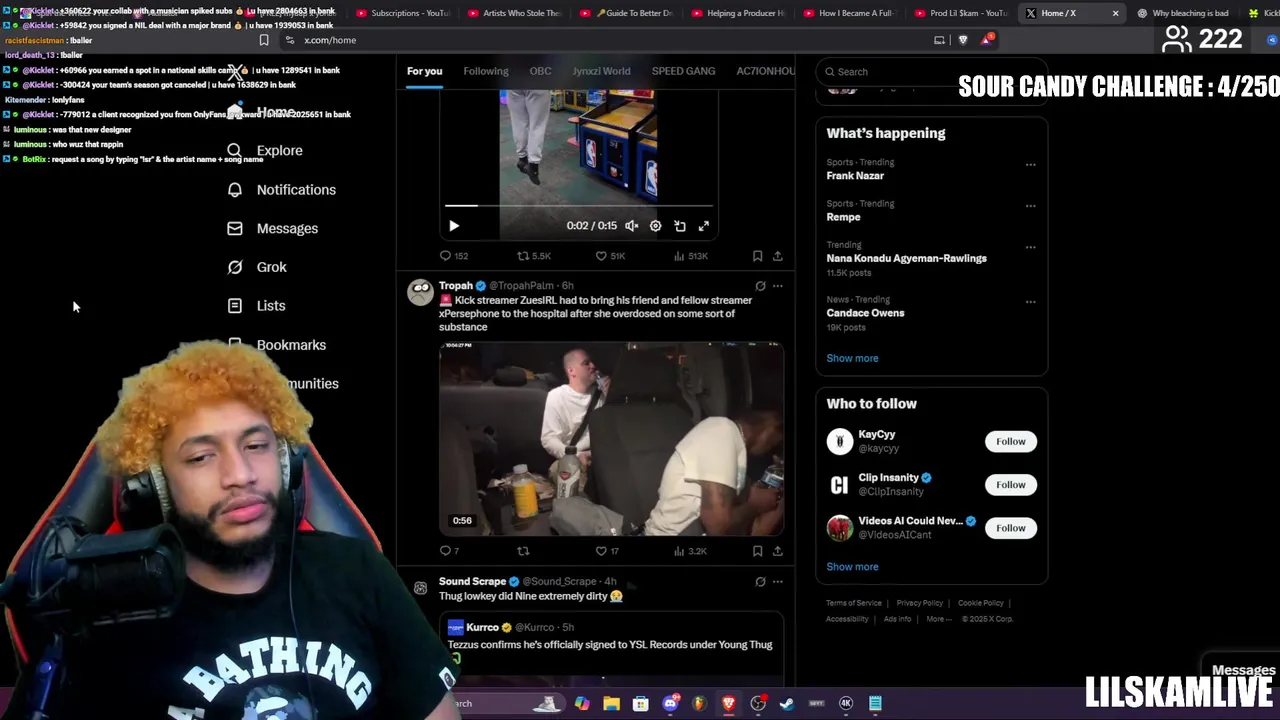The image size is (1280, 720).
Task: Open the Terms of Service link
Action: [854, 603]
